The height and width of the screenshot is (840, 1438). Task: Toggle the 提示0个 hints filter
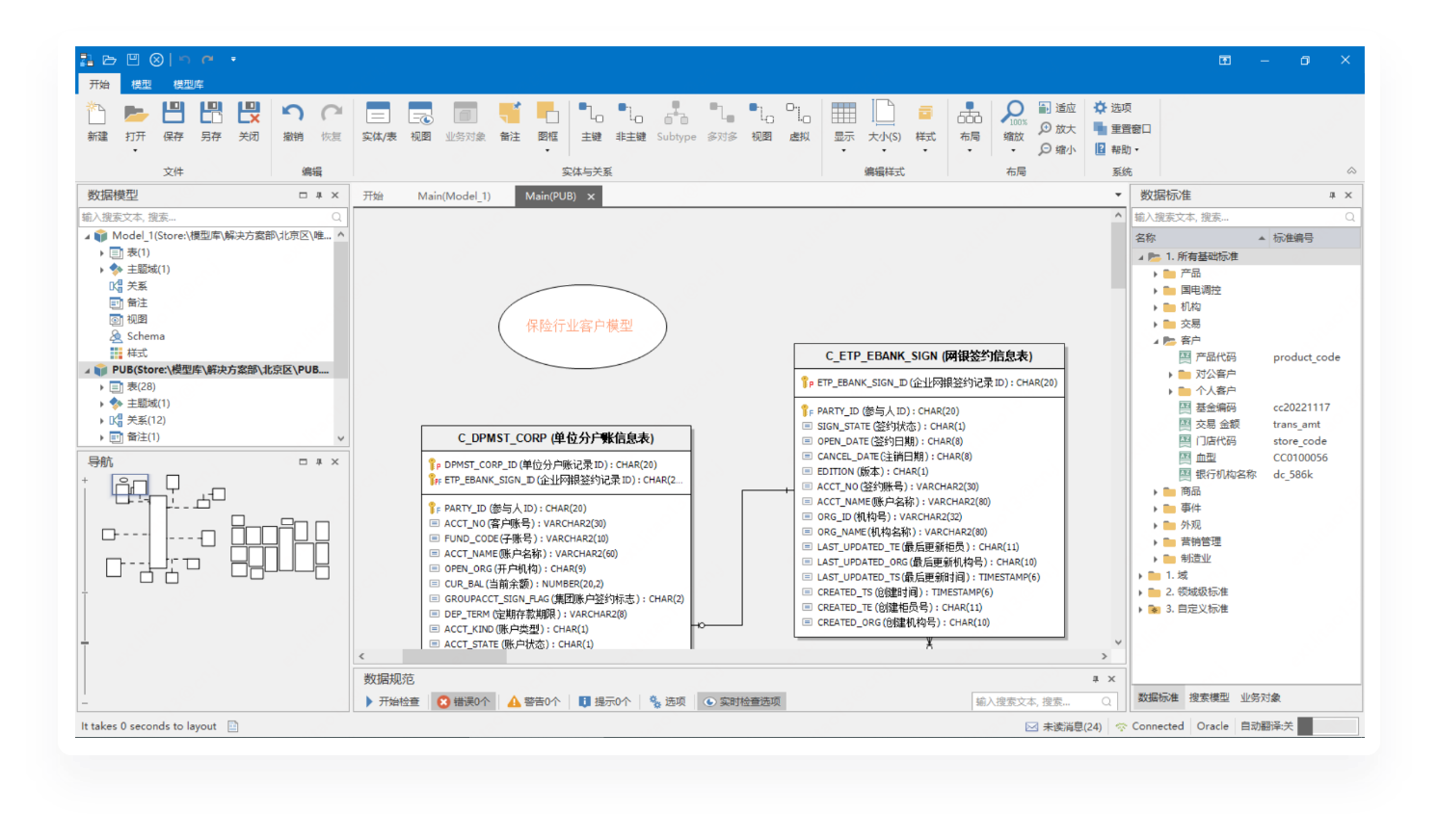click(x=604, y=701)
